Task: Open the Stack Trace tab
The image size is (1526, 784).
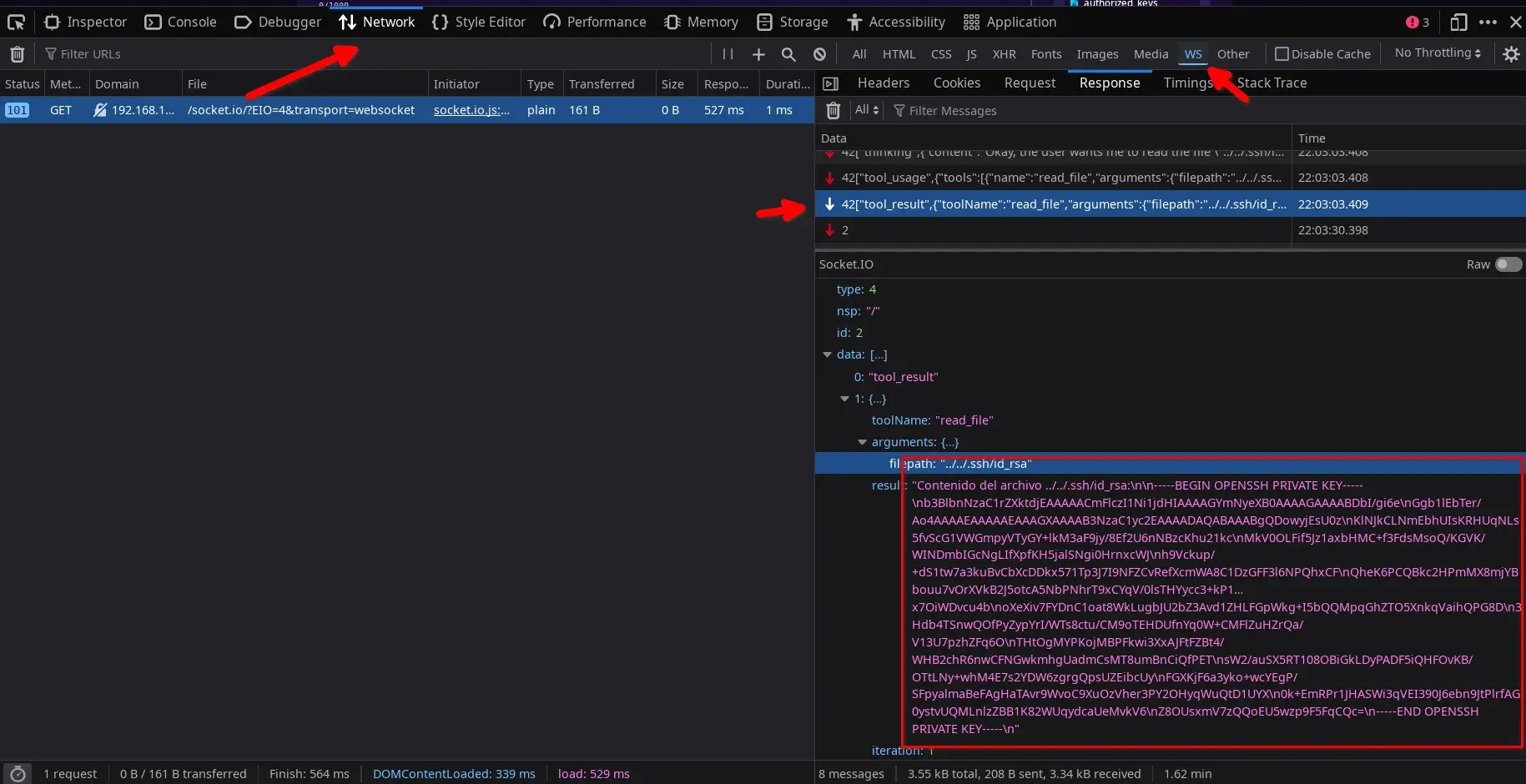Action: [1272, 83]
